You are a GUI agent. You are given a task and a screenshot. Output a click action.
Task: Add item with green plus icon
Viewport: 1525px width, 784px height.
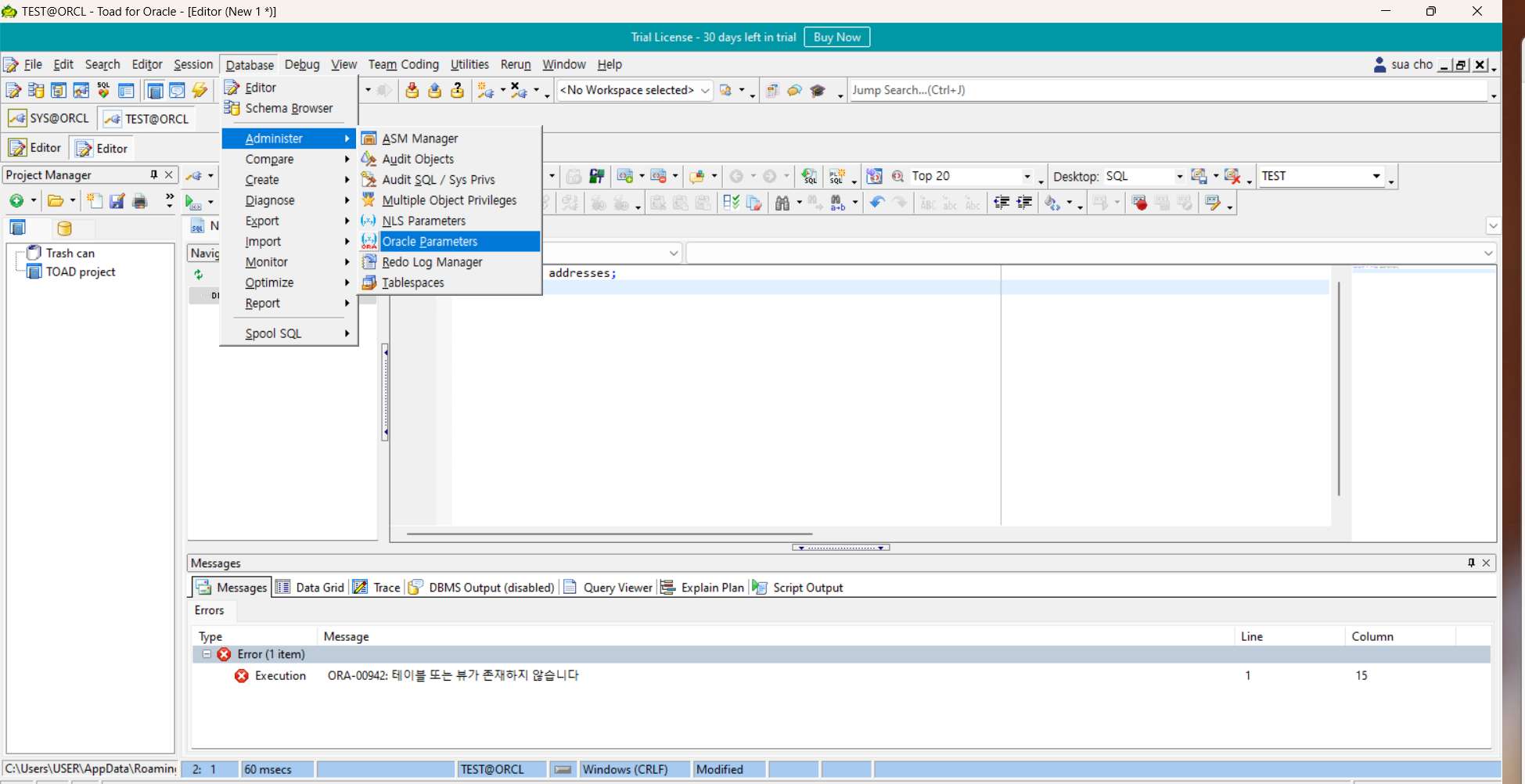[x=16, y=201]
